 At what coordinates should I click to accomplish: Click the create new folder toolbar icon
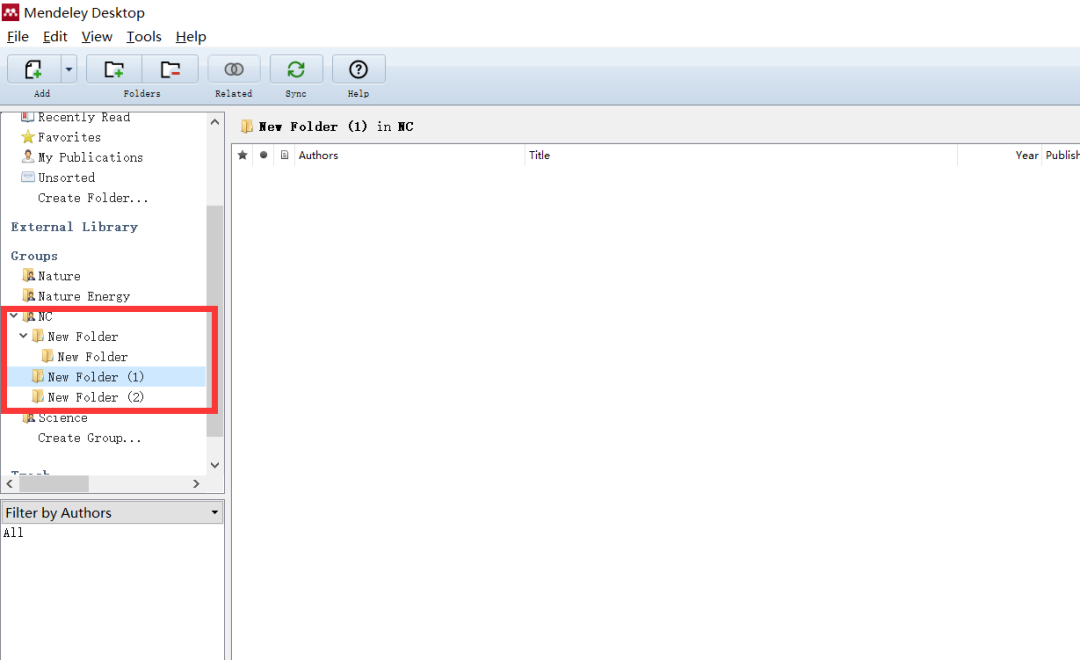(114, 70)
